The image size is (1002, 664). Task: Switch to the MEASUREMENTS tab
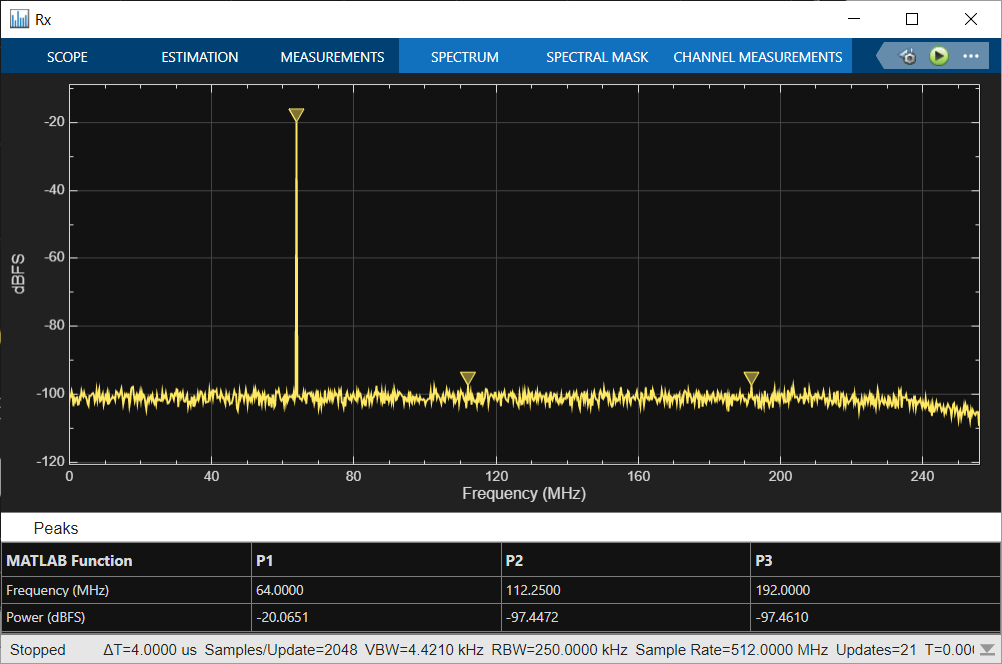[332, 57]
